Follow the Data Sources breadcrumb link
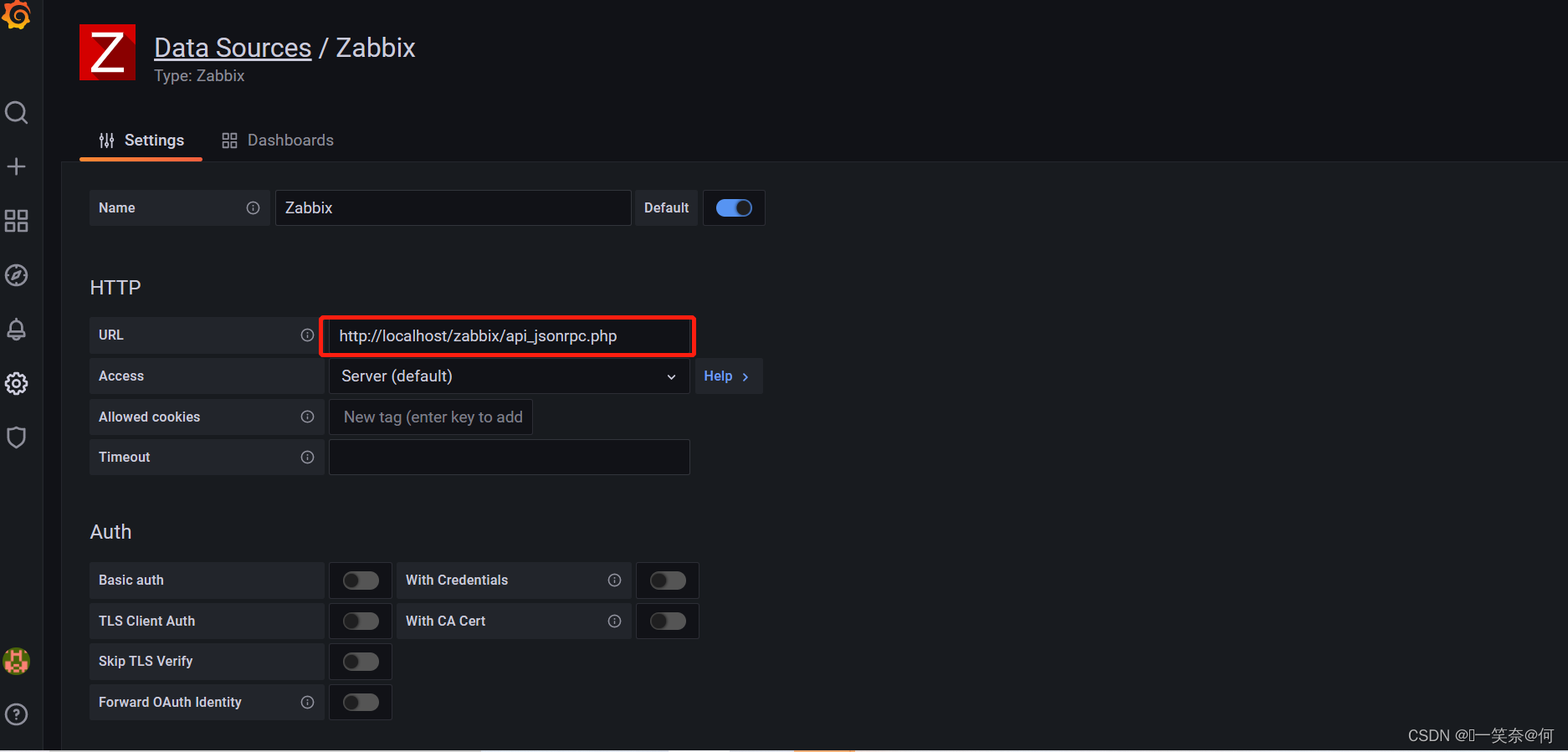This screenshot has height=752, width=1568. pos(233,48)
